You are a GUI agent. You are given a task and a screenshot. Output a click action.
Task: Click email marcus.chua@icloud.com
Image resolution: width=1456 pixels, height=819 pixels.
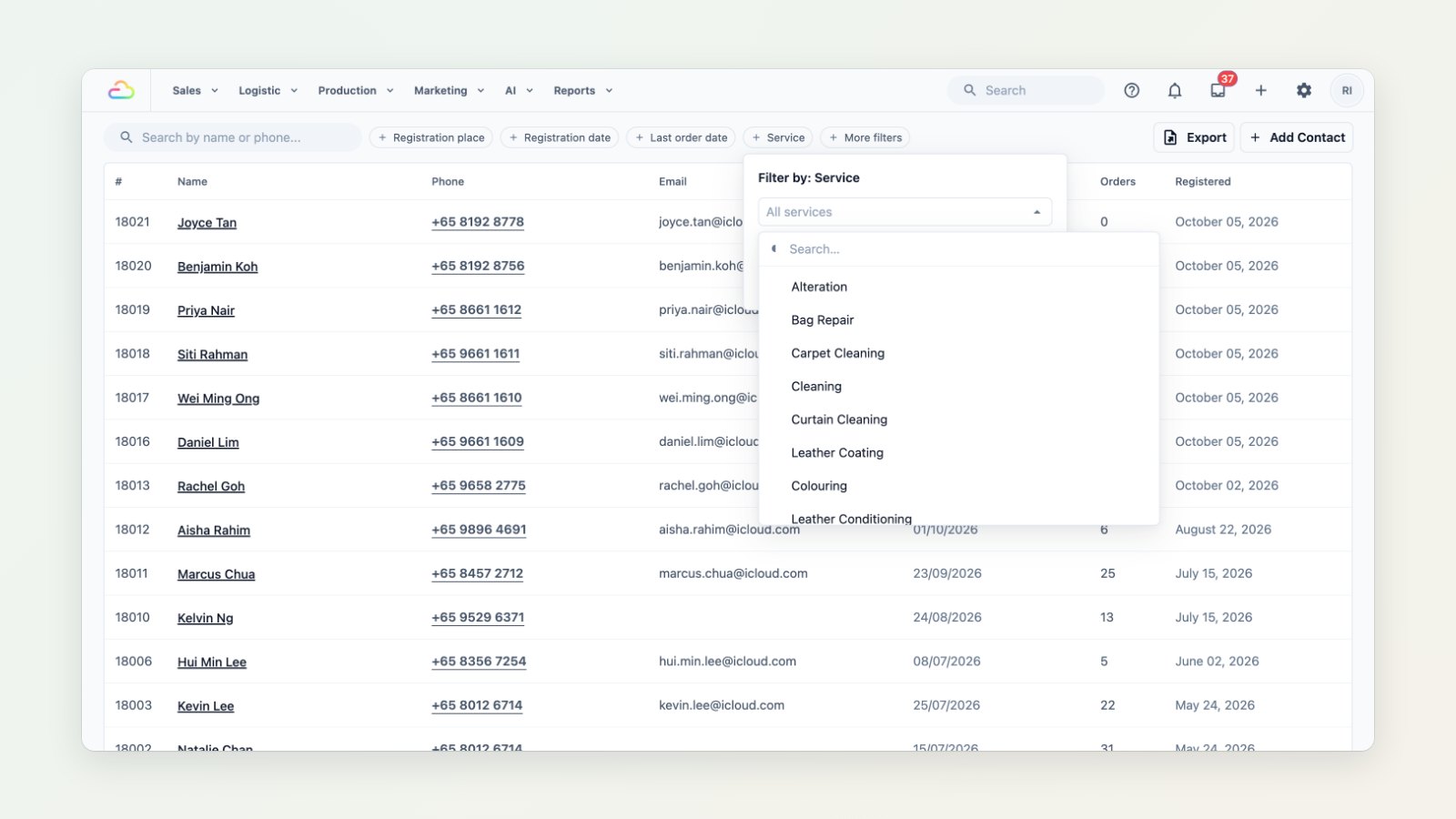[x=733, y=573]
